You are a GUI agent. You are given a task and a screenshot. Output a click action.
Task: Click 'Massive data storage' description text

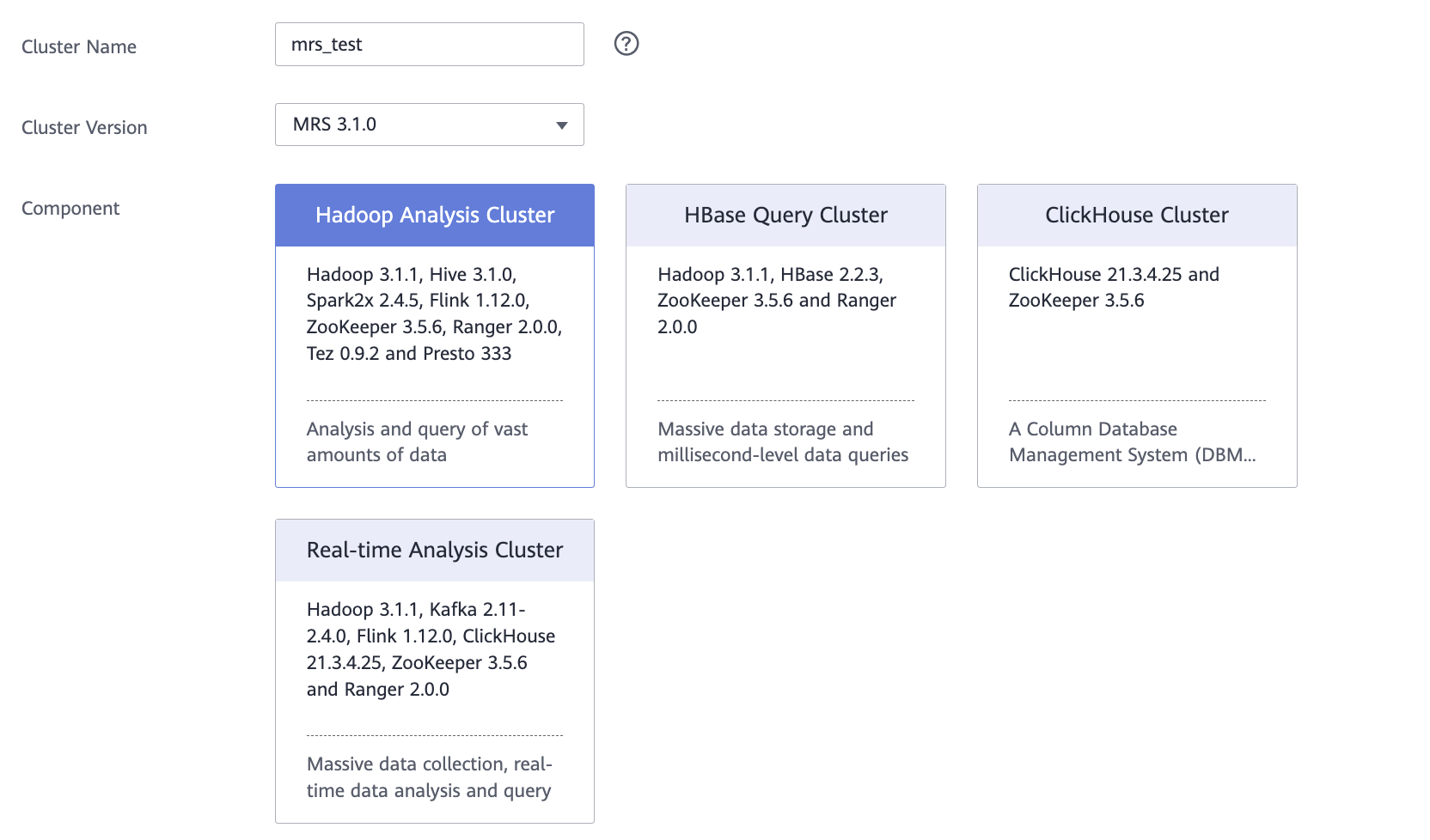point(782,441)
